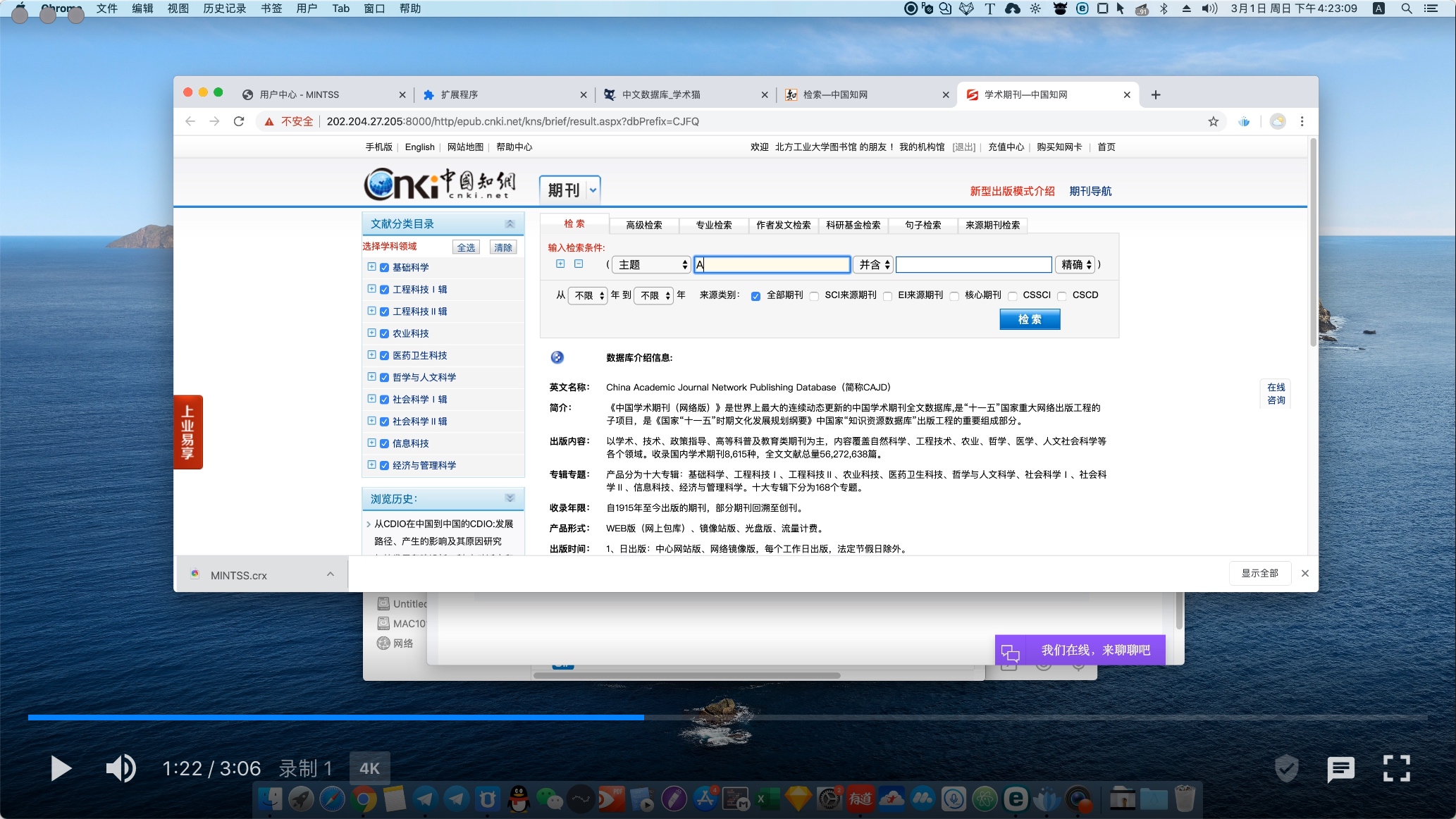
Task: Click the minus icon to remove search row
Action: pyautogui.click(x=579, y=264)
